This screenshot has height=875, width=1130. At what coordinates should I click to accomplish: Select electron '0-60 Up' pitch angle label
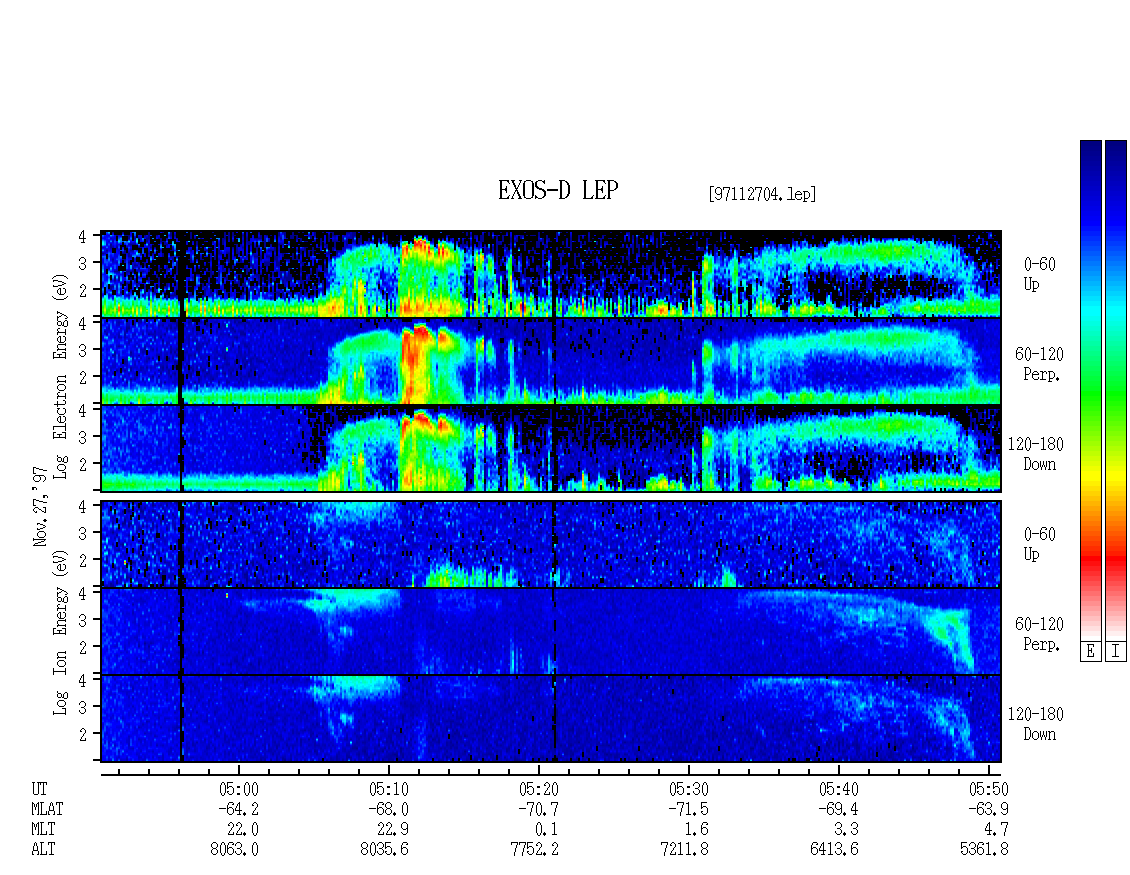(1039, 274)
